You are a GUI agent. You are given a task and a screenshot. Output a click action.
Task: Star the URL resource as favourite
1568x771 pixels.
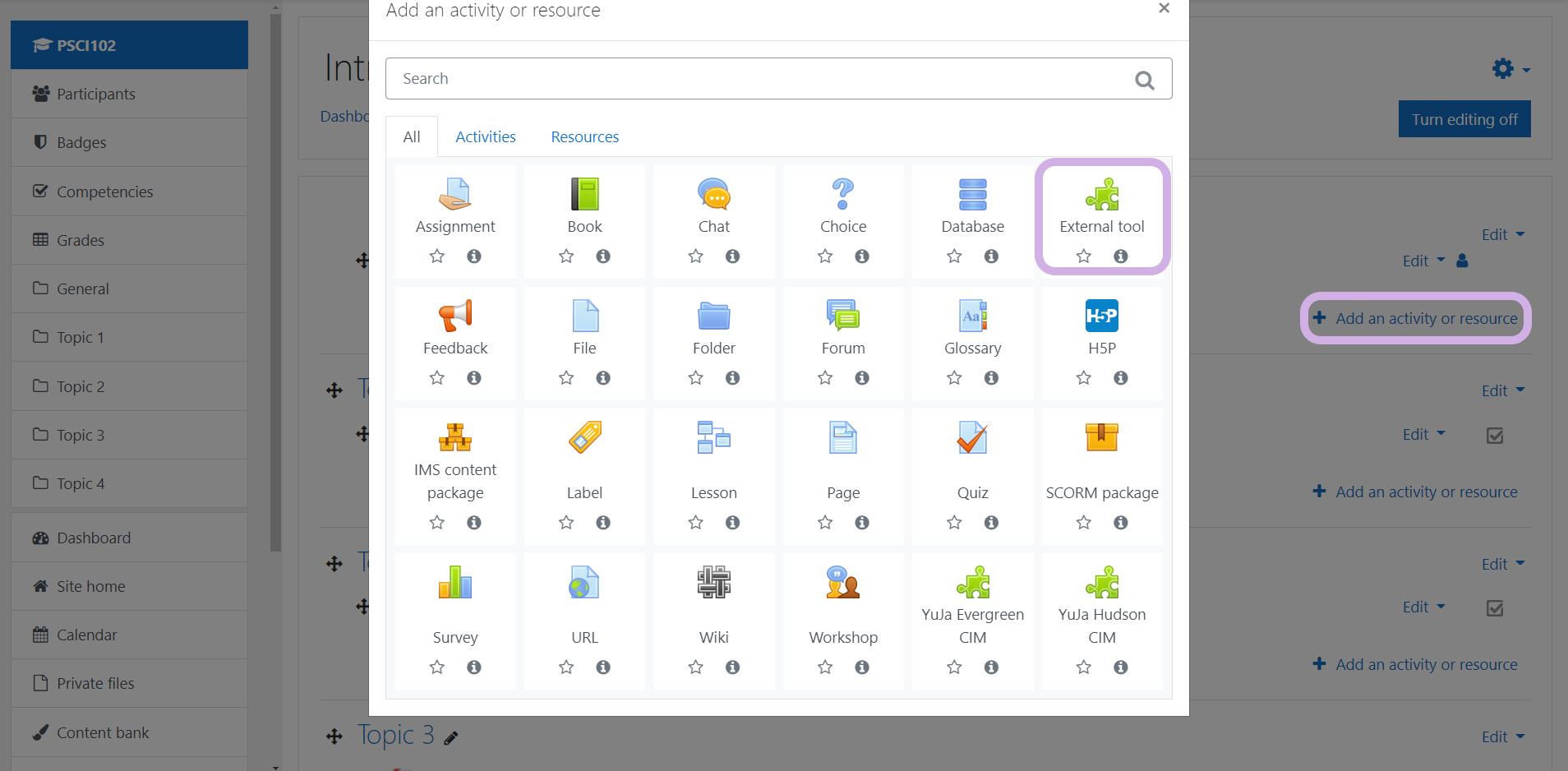coord(566,667)
